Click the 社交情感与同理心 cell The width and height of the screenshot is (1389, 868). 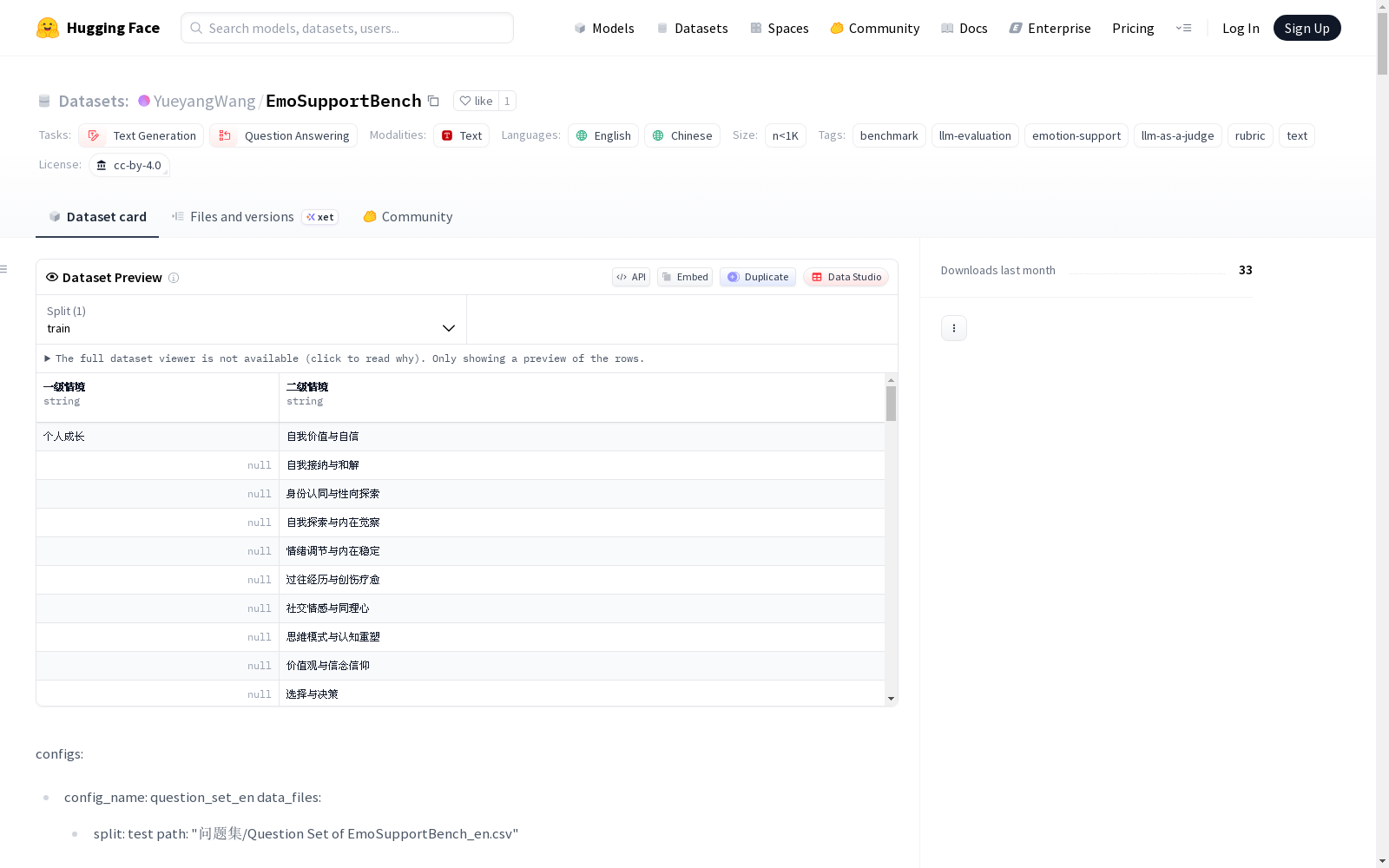click(x=582, y=608)
